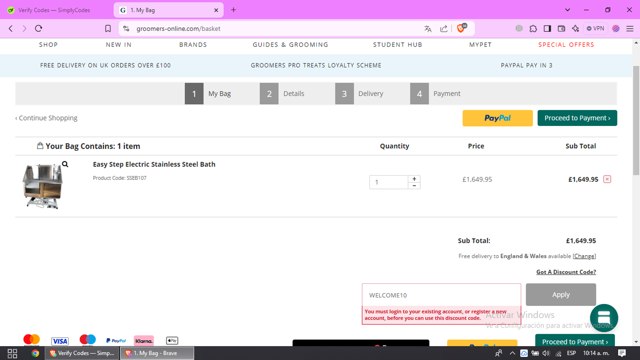
Task: Pay with the yellow PayPal button at top
Action: click(x=498, y=118)
